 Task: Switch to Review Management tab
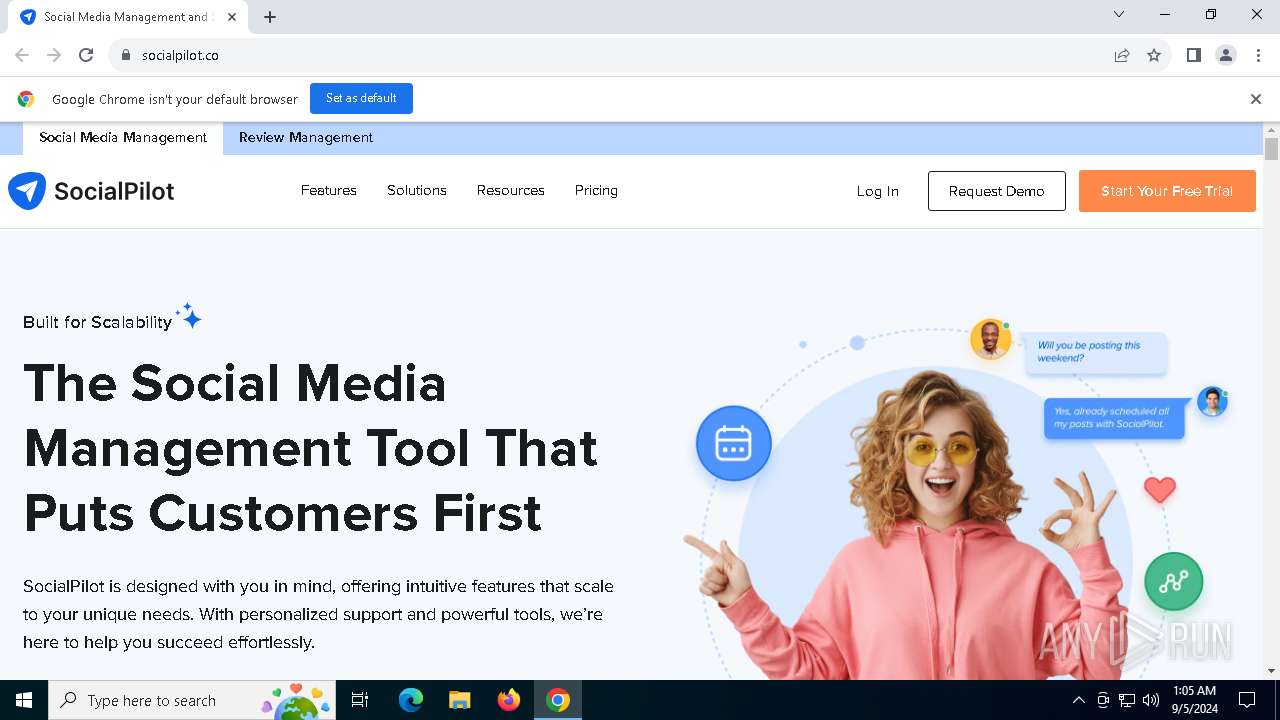click(306, 138)
